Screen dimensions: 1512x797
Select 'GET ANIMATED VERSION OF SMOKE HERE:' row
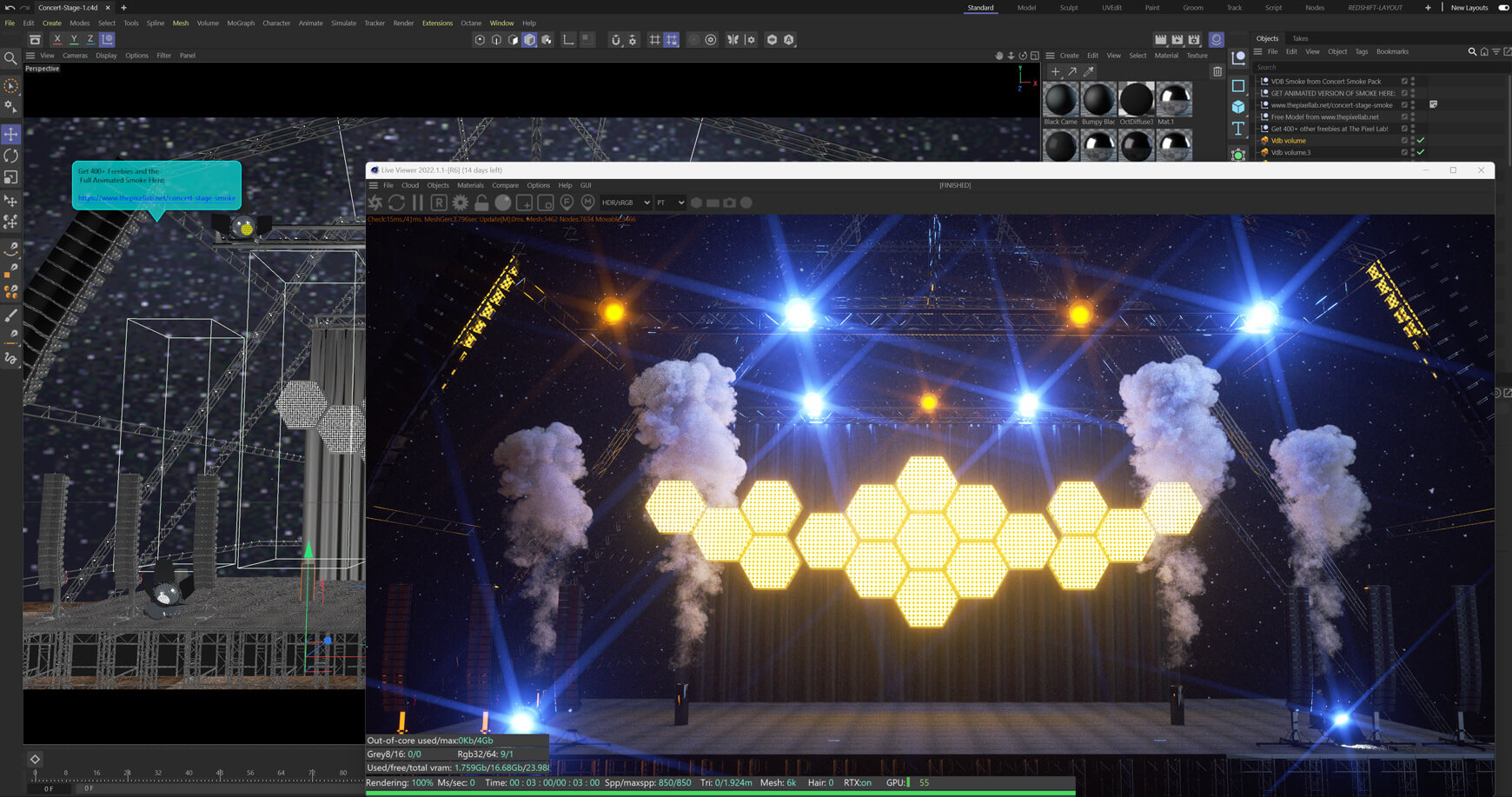1333,93
